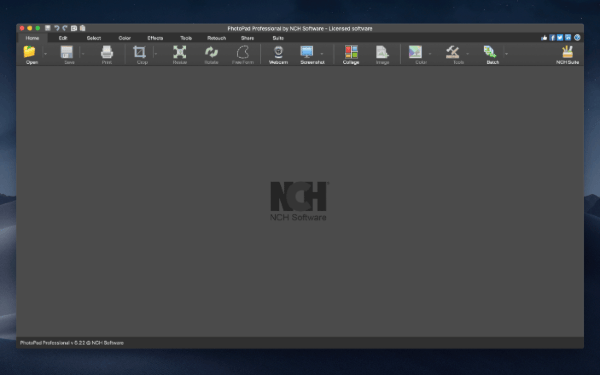The image size is (600, 375).
Task: Expand the Batch dropdown arrow
Action: tap(506, 54)
